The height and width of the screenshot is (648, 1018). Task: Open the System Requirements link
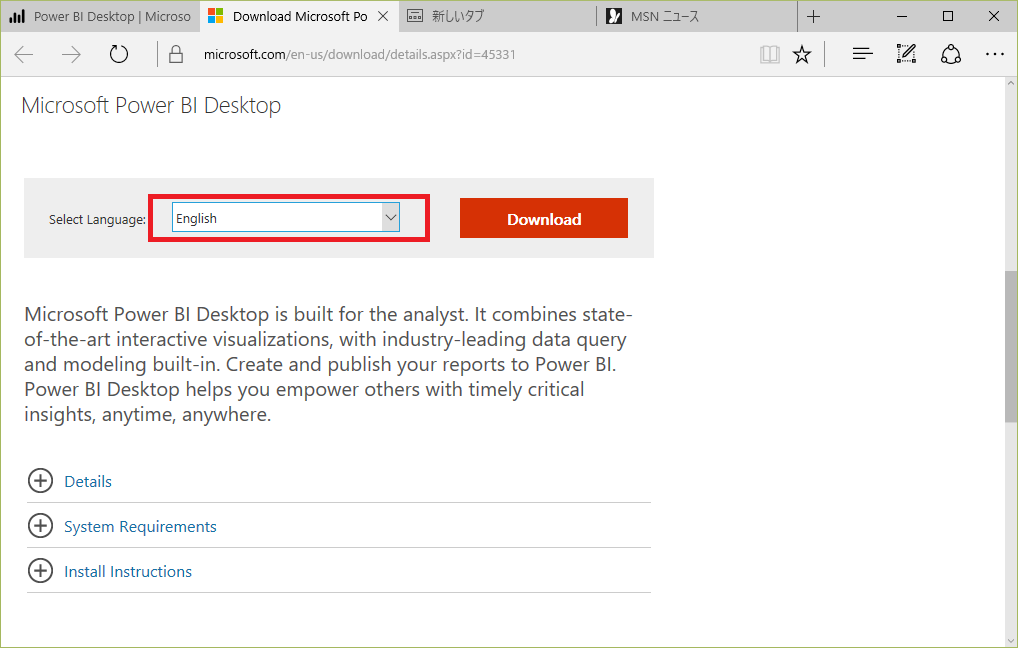(x=140, y=527)
